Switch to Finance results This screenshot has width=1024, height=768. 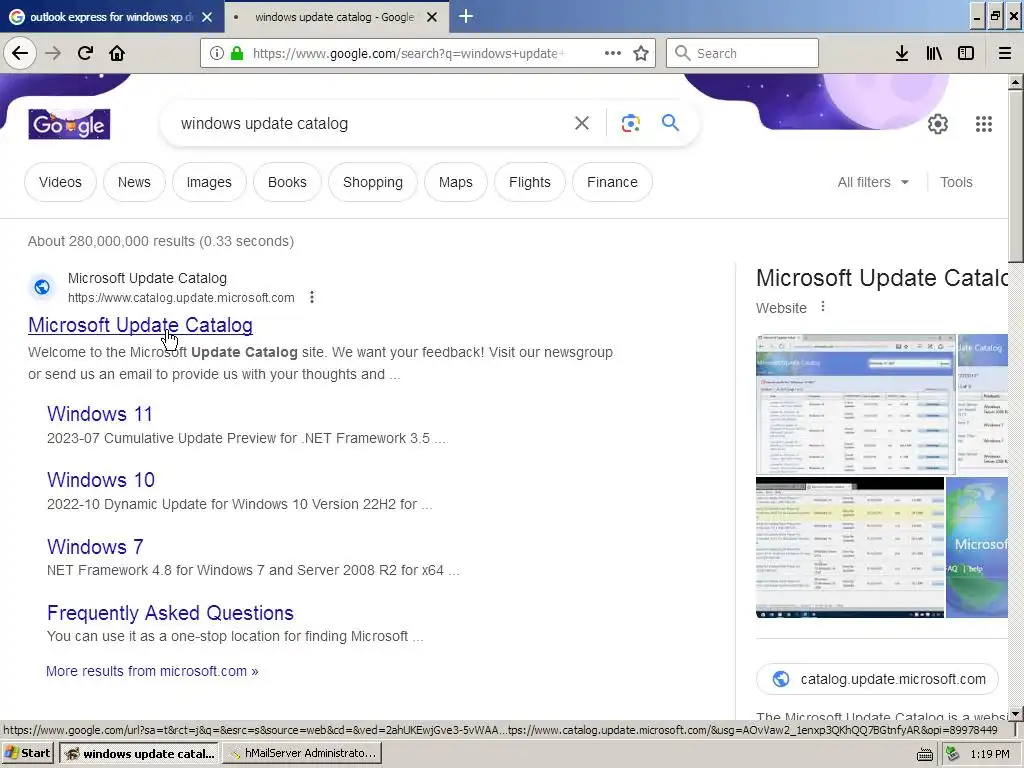point(612,182)
